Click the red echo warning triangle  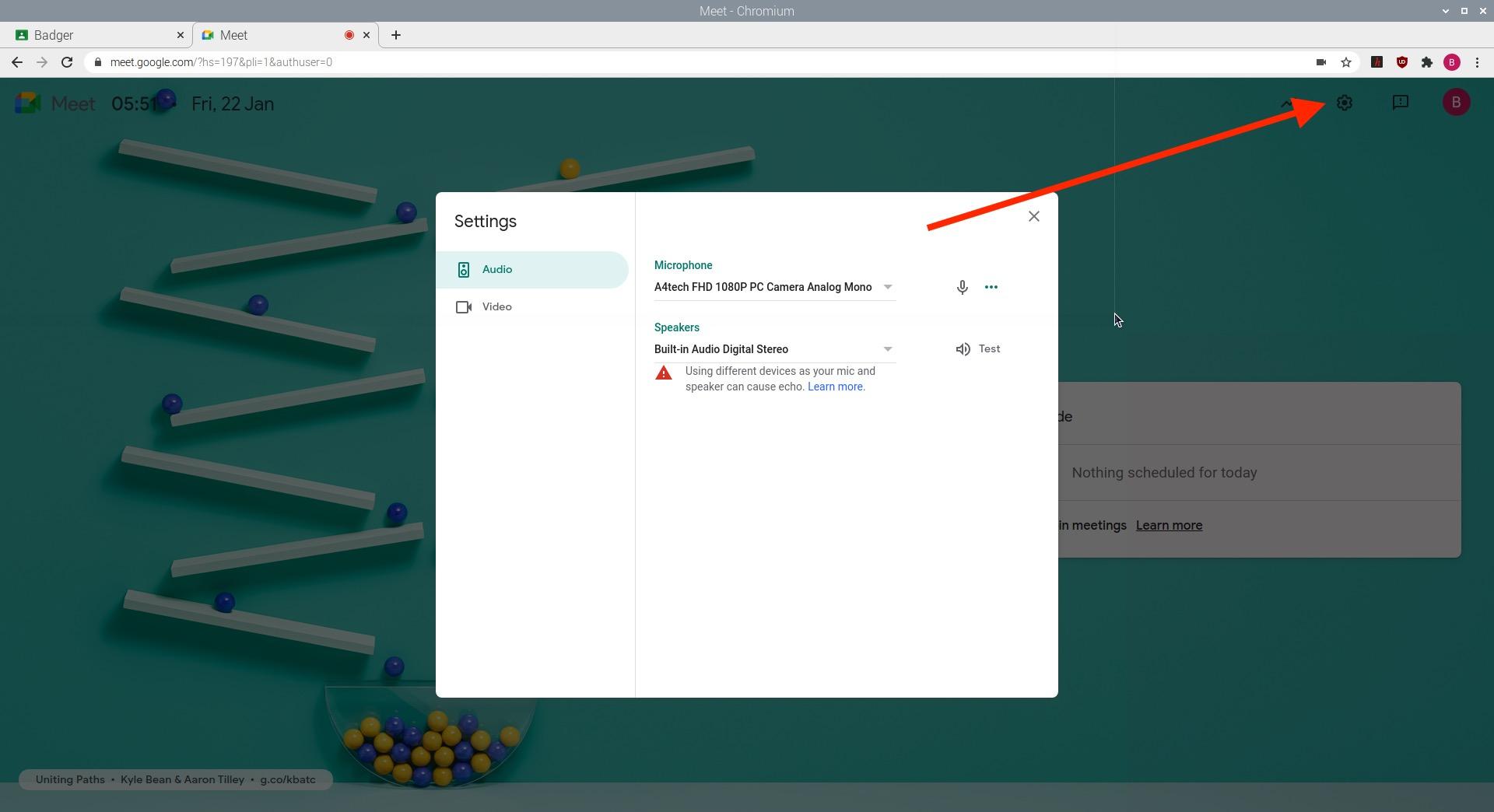pyautogui.click(x=664, y=373)
